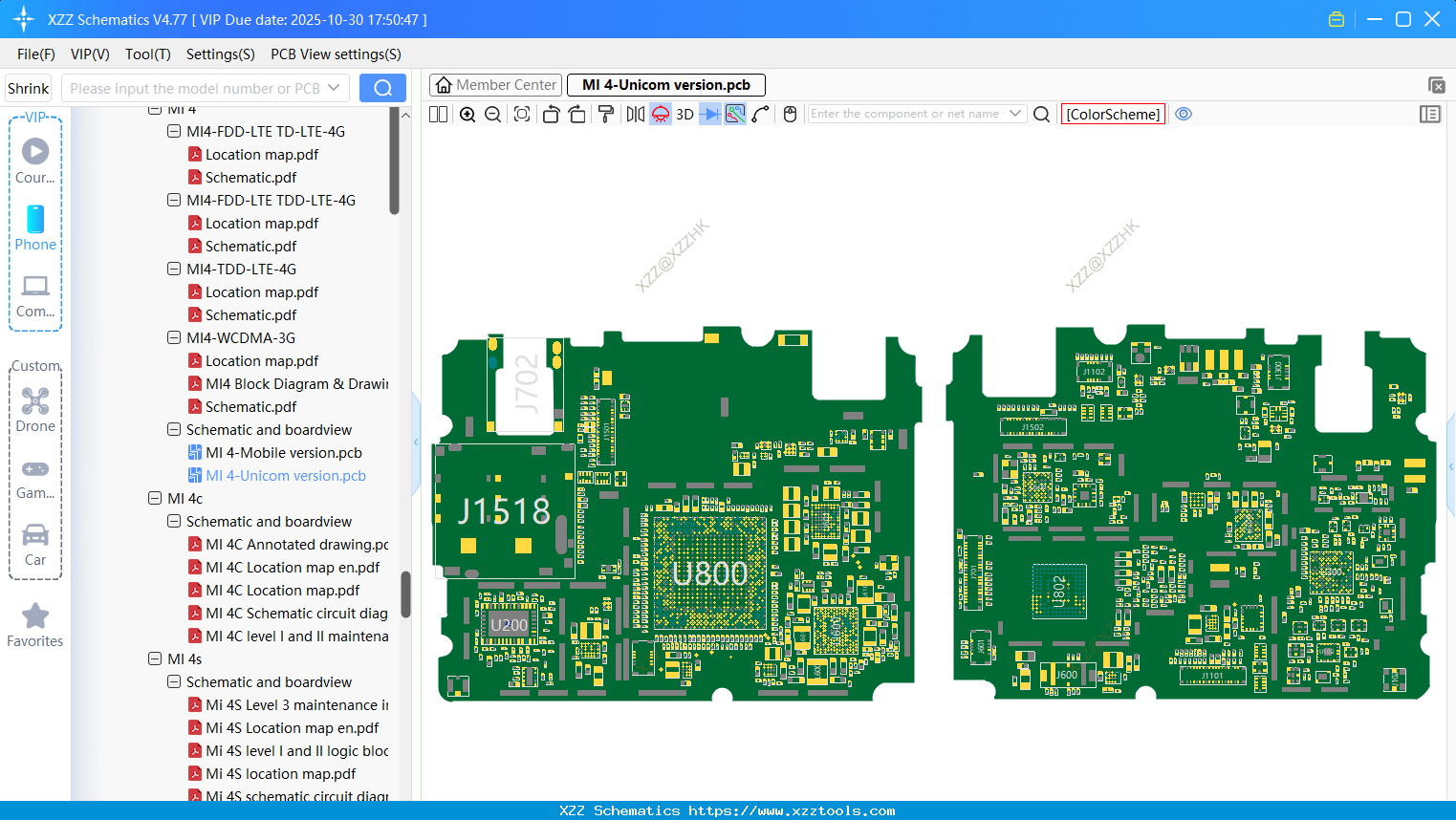Open the PCB View settings menu
Image resolution: width=1456 pixels, height=820 pixels.
[336, 54]
